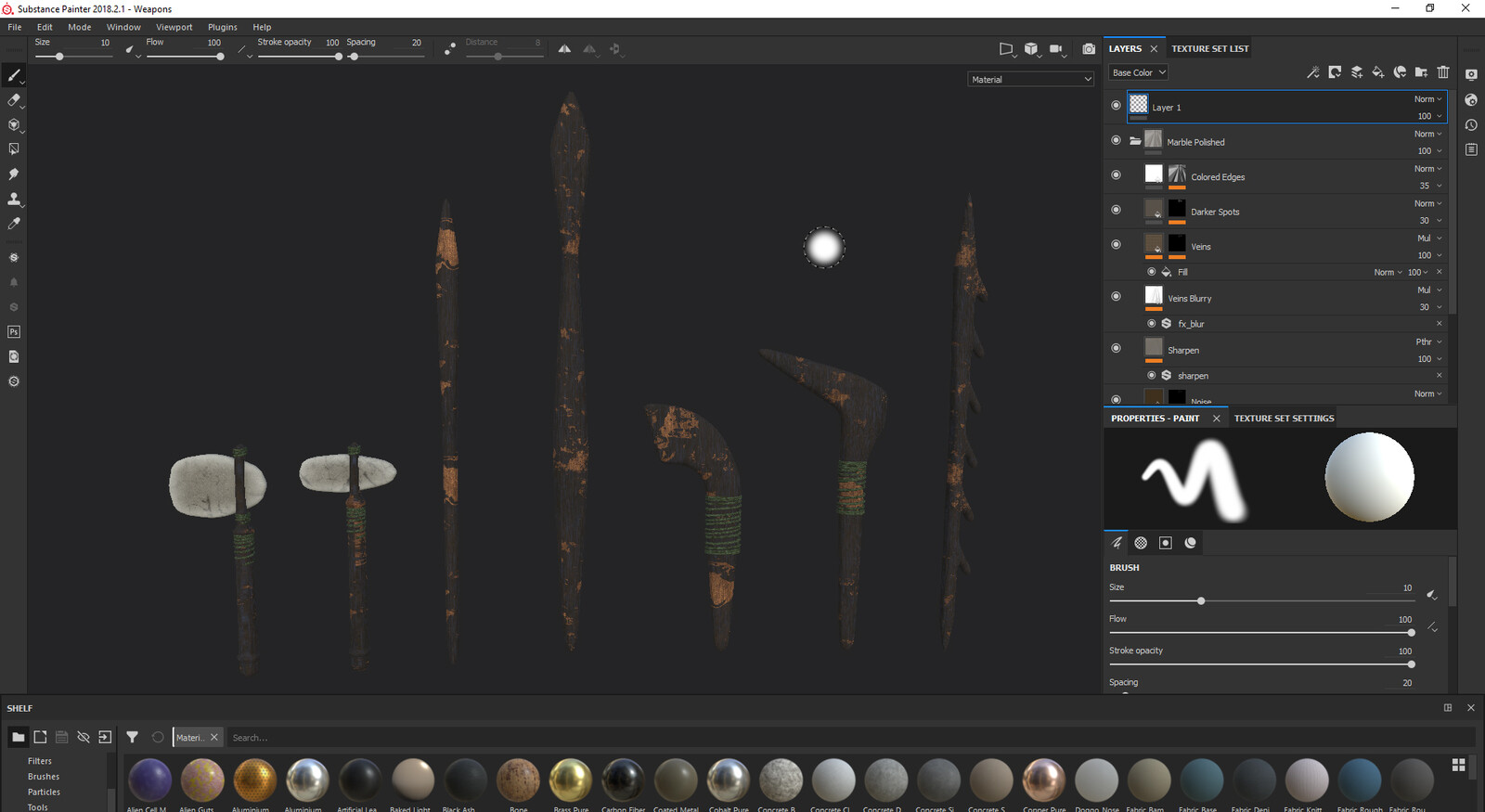Open the Plugins menu

[223, 27]
